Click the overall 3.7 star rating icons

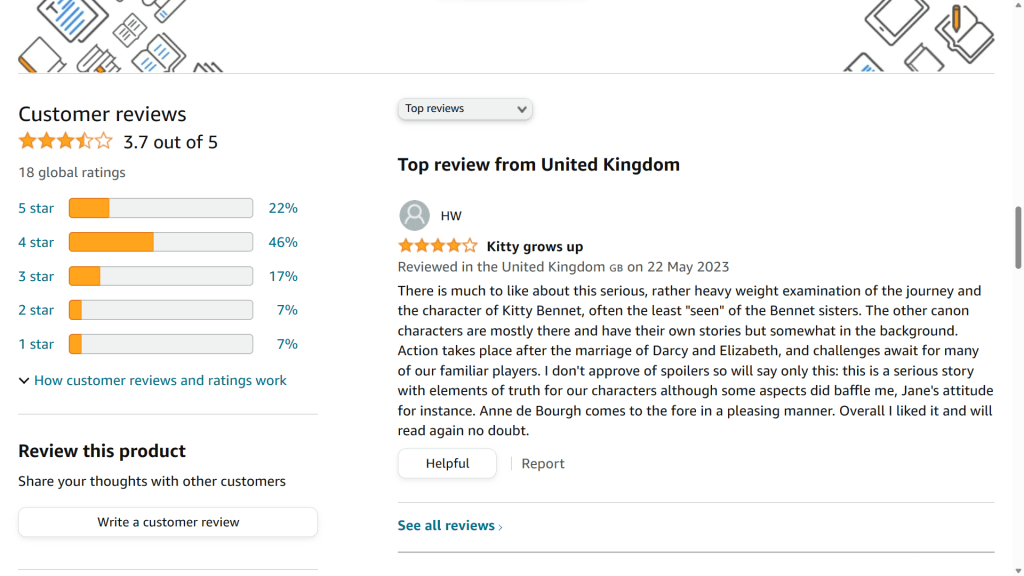point(65,142)
